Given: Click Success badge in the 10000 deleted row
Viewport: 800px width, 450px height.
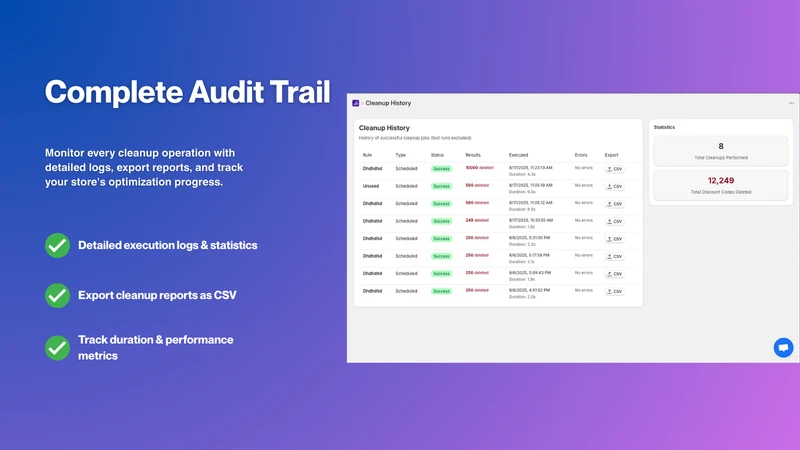Looking at the screenshot, I should [x=441, y=169].
